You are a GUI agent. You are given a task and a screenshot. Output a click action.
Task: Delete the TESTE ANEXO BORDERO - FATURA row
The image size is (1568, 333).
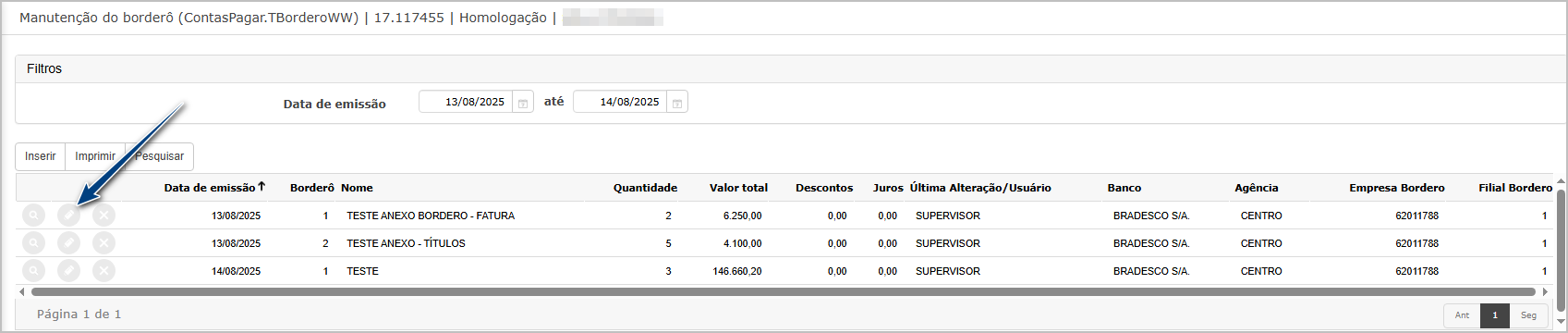tap(103, 216)
